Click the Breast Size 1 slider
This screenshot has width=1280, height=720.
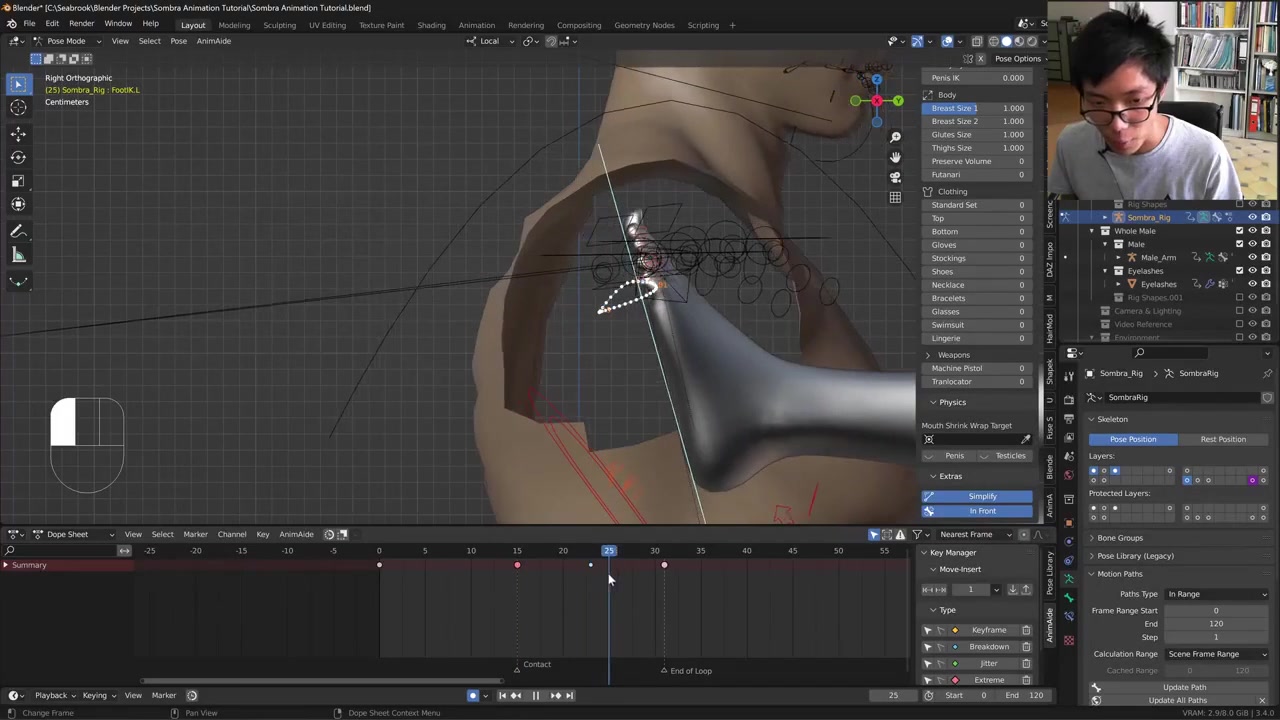point(977,108)
